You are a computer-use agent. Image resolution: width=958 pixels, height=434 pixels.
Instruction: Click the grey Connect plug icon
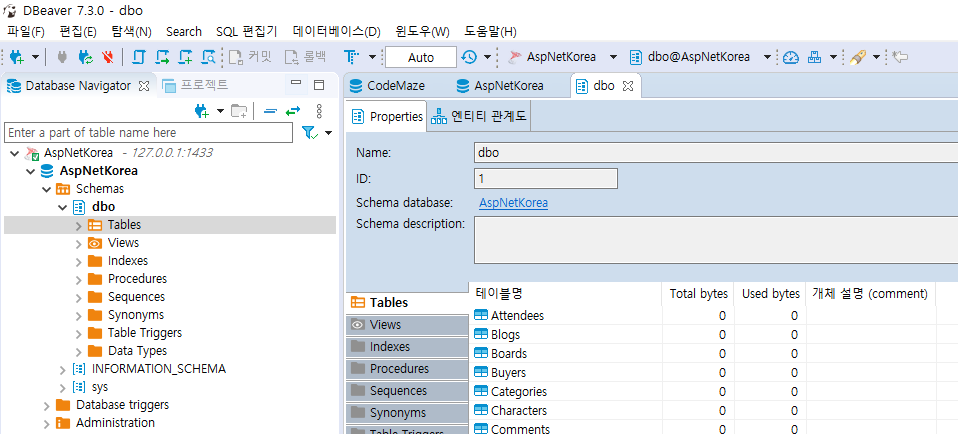tap(62, 57)
